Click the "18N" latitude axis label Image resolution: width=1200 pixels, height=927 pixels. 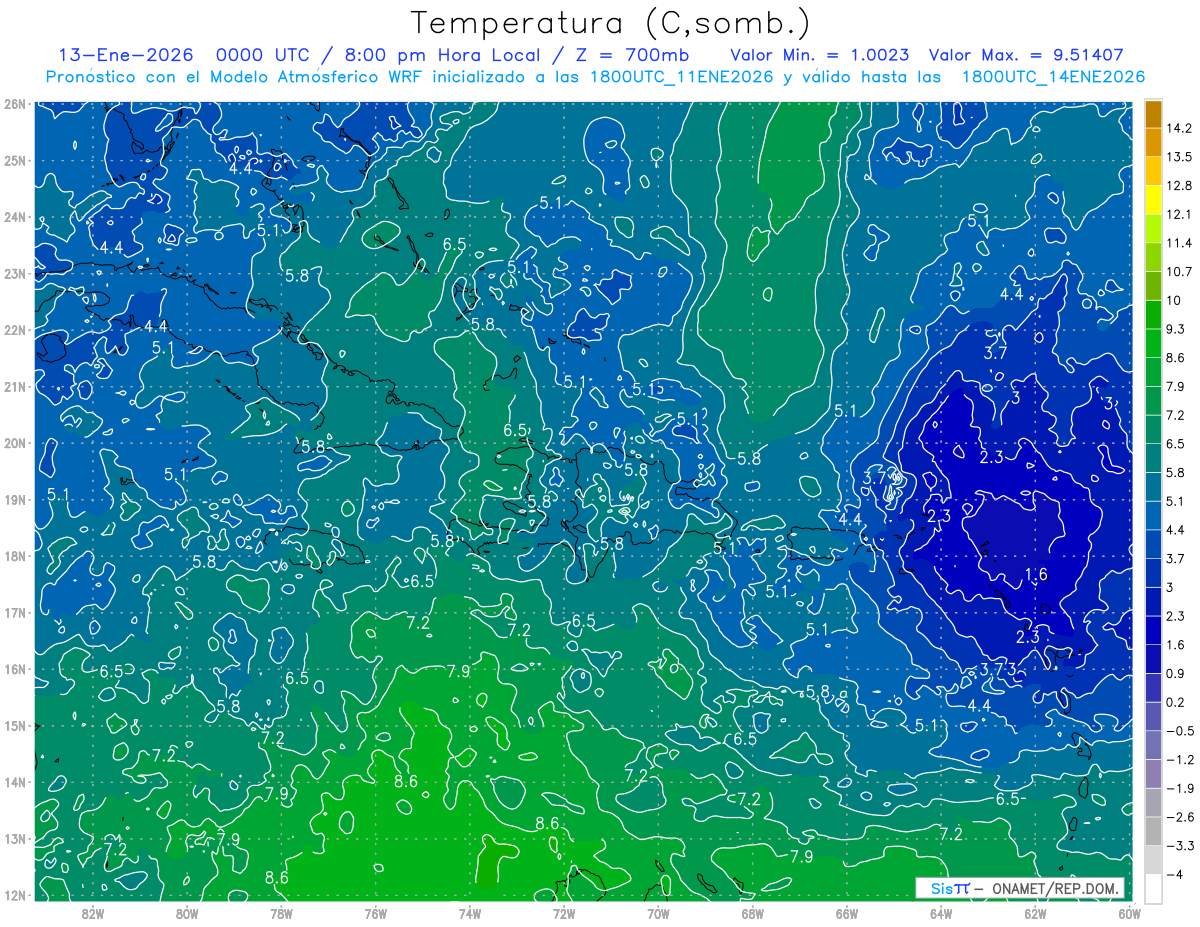(14, 556)
